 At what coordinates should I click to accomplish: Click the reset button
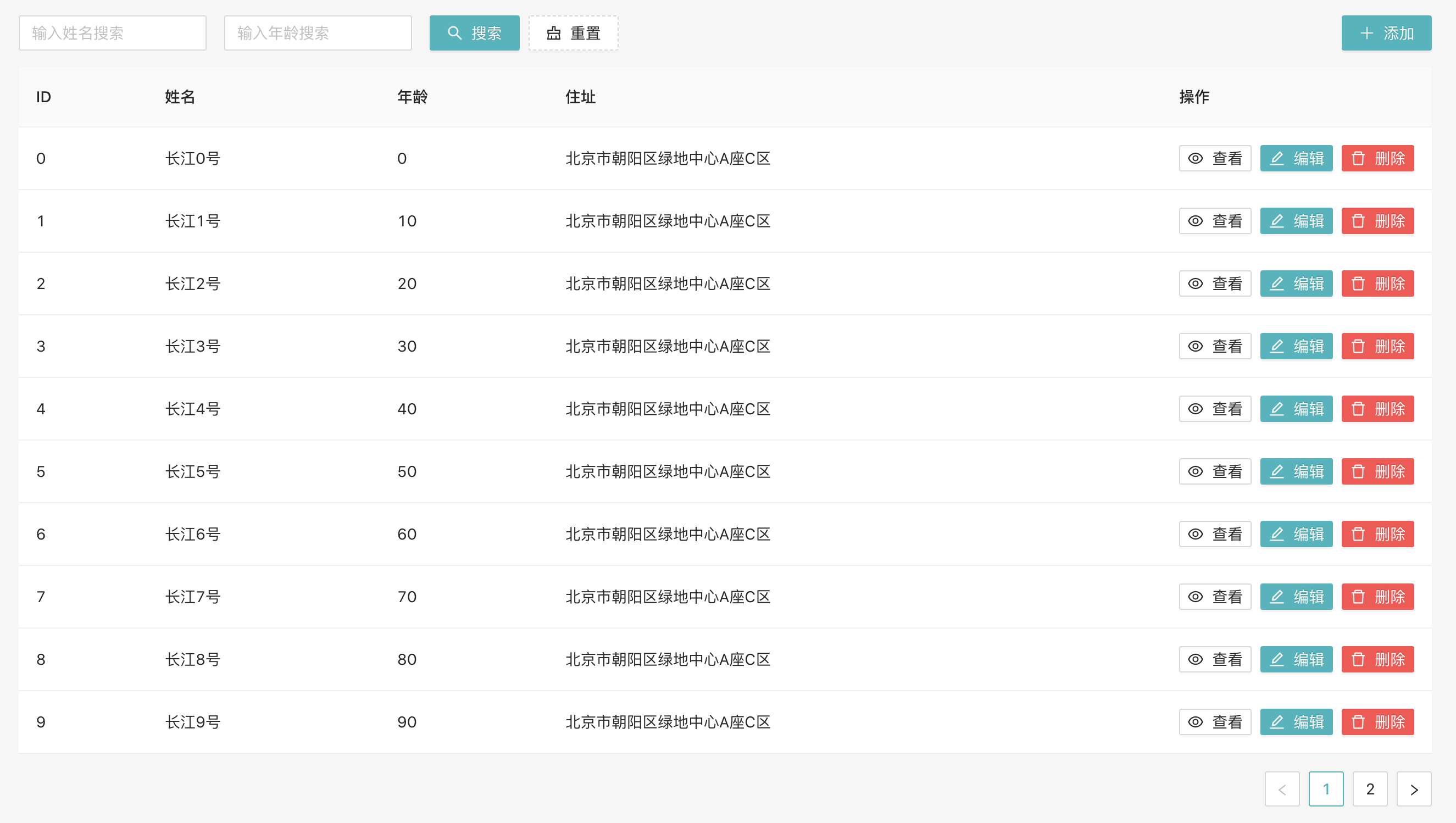(573, 34)
